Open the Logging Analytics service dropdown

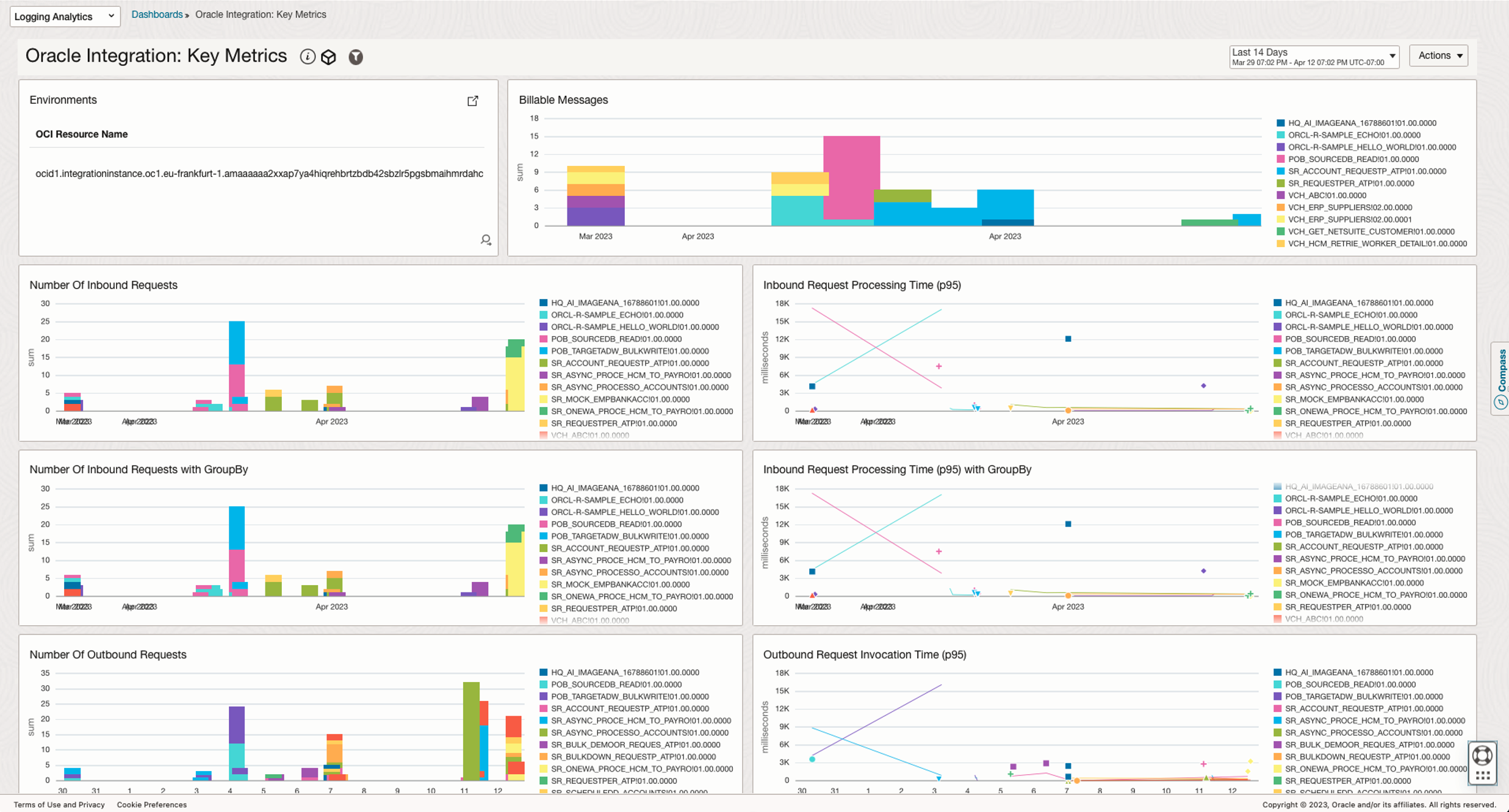click(x=65, y=16)
